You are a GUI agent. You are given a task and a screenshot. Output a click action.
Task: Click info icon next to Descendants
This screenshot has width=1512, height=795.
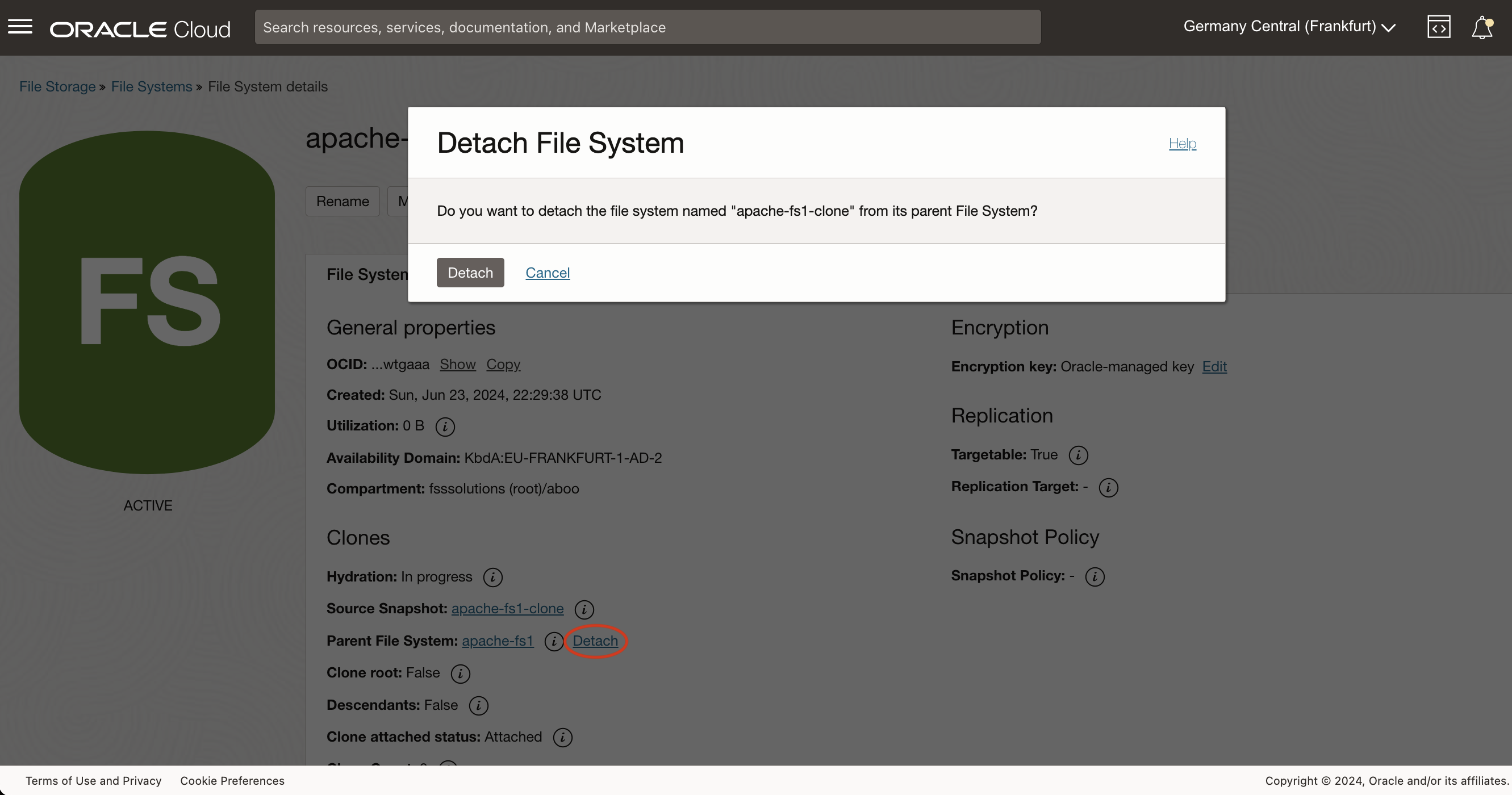click(478, 706)
